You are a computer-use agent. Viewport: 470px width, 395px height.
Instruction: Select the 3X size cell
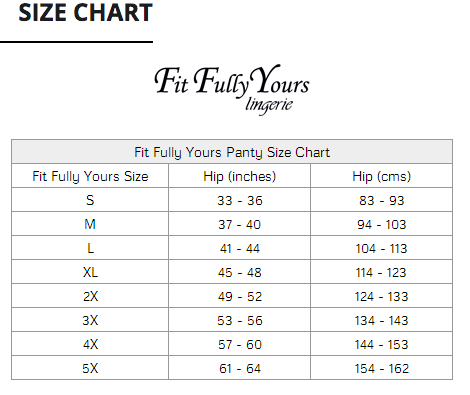pyautogui.click(x=90, y=320)
